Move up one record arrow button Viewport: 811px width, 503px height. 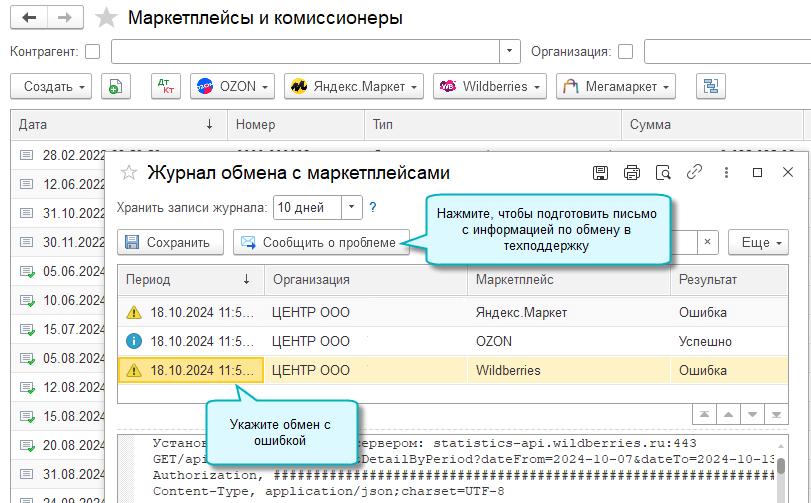(x=728, y=414)
